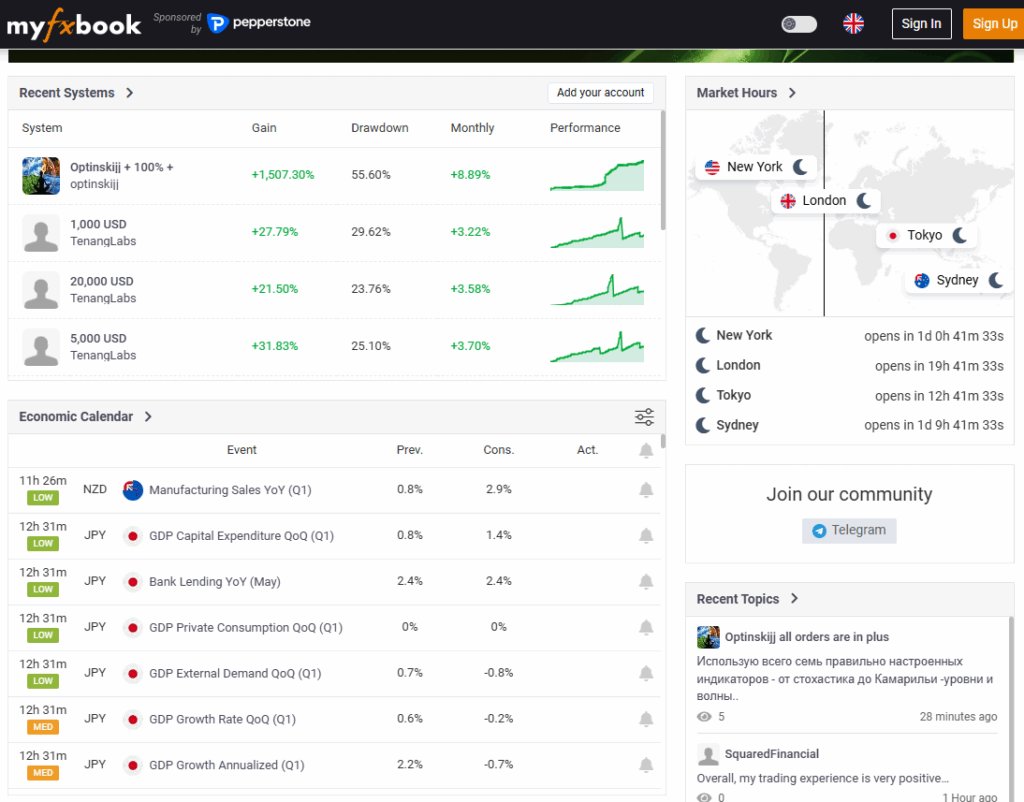Click the Sign In button
This screenshot has height=802, width=1024.
tap(921, 24)
